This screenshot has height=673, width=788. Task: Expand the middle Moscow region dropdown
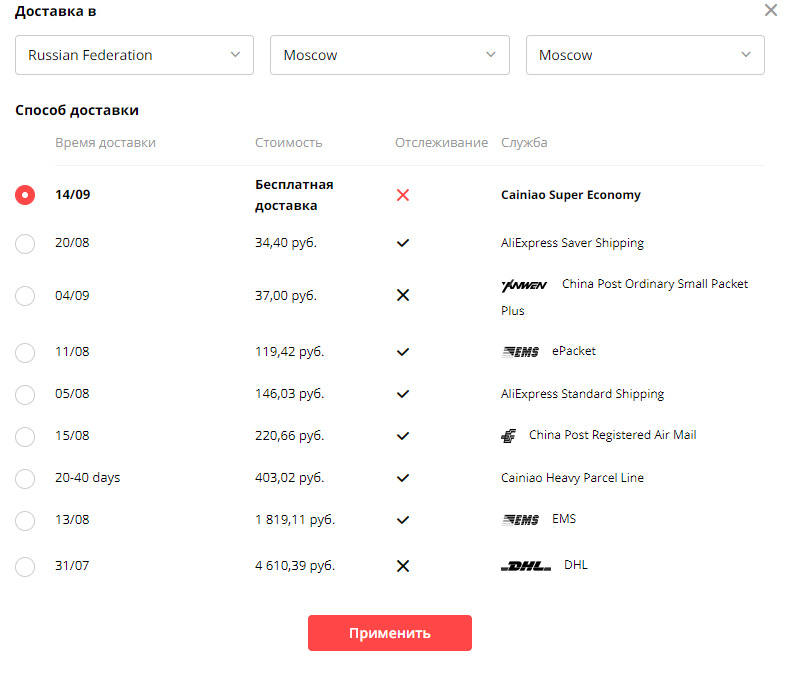pyautogui.click(x=390, y=55)
